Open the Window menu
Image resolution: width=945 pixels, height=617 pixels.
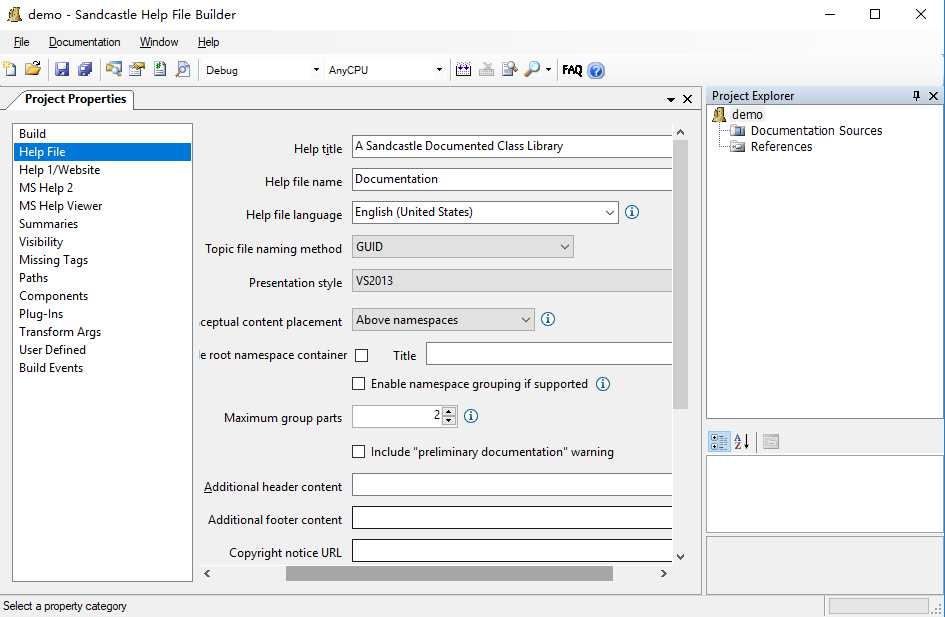159,42
